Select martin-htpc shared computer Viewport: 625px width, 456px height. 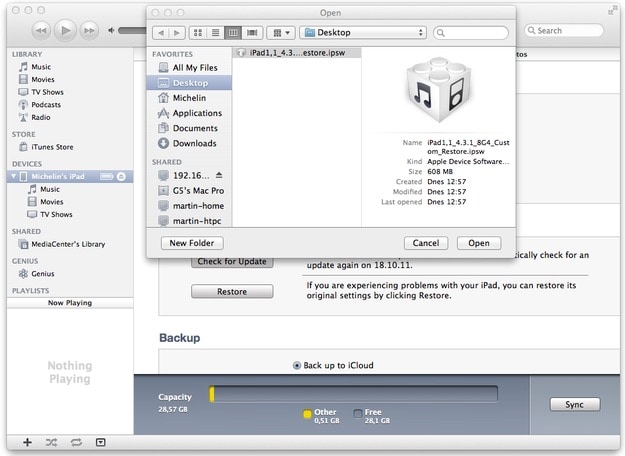pyautogui.click(x=189, y=220)
